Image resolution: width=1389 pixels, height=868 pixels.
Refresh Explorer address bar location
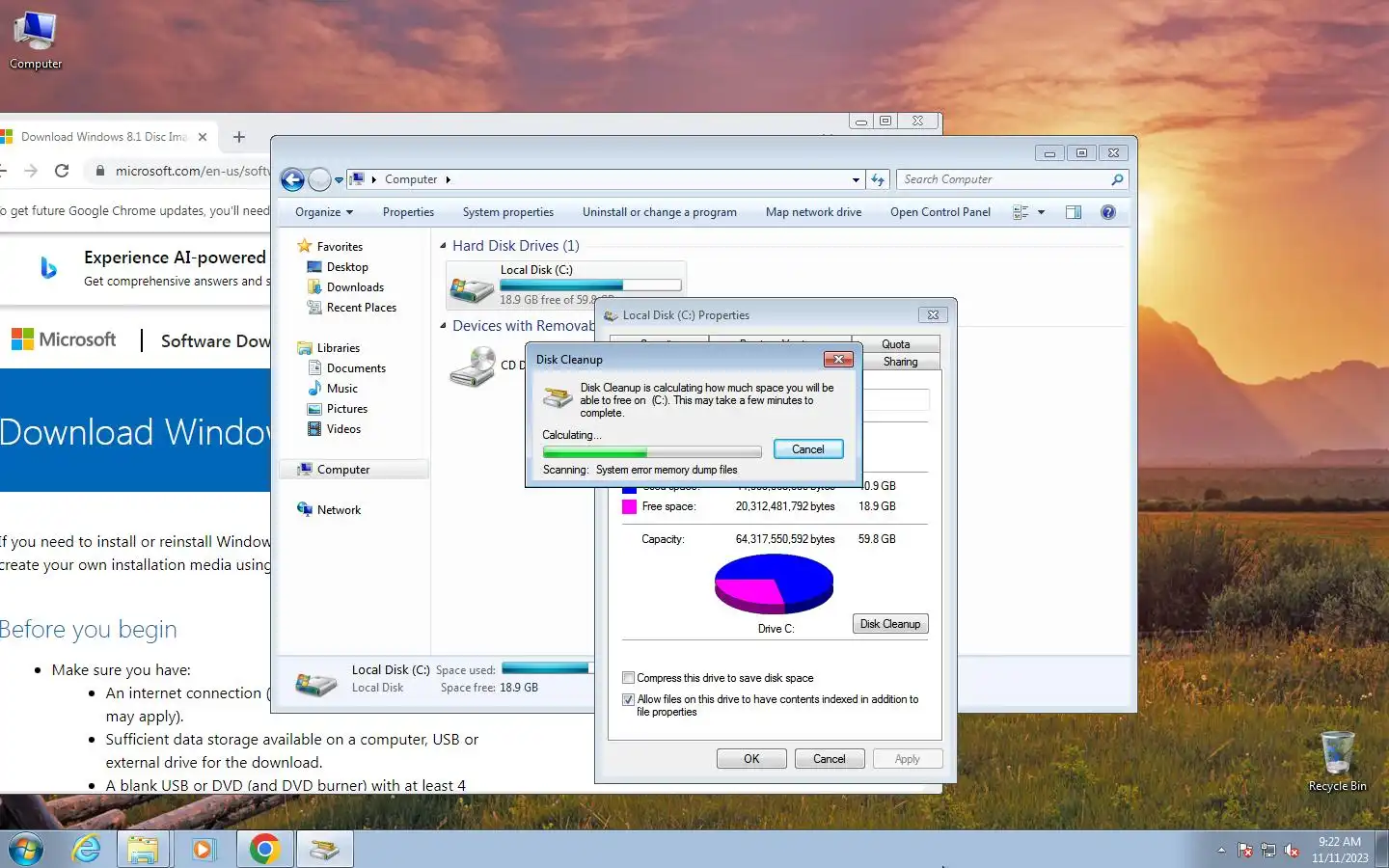[878, 179]
